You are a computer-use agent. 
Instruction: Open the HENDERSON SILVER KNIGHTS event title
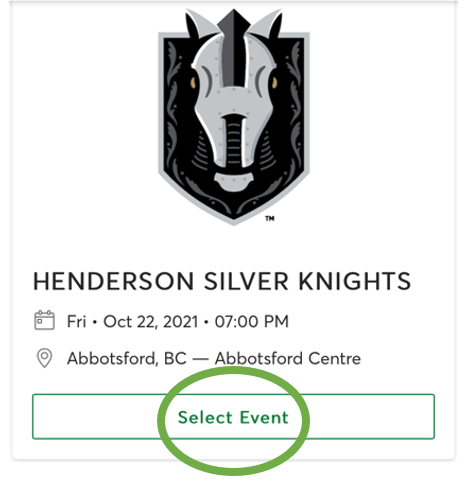point(222,281)
